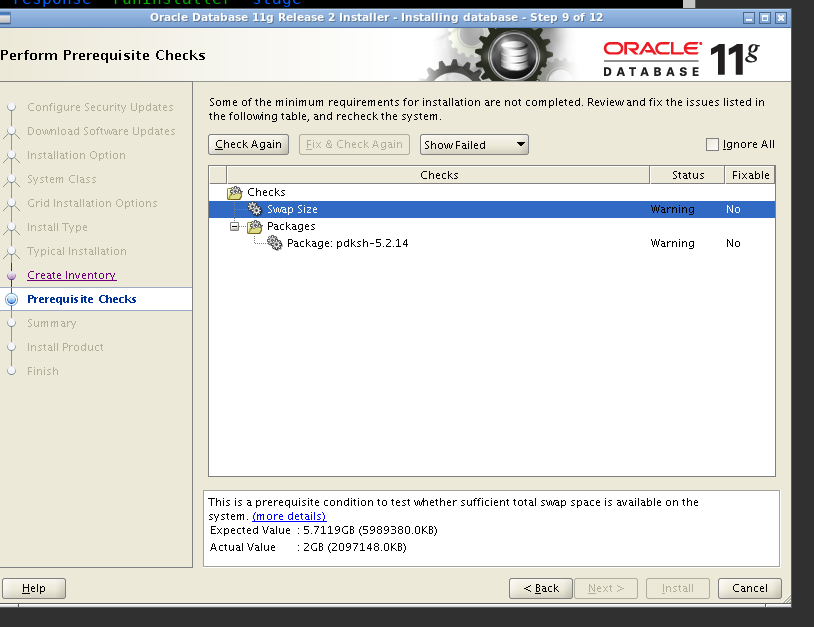Close the Oracle installer window
Viewport: 814px width, 627px height.
781,18
